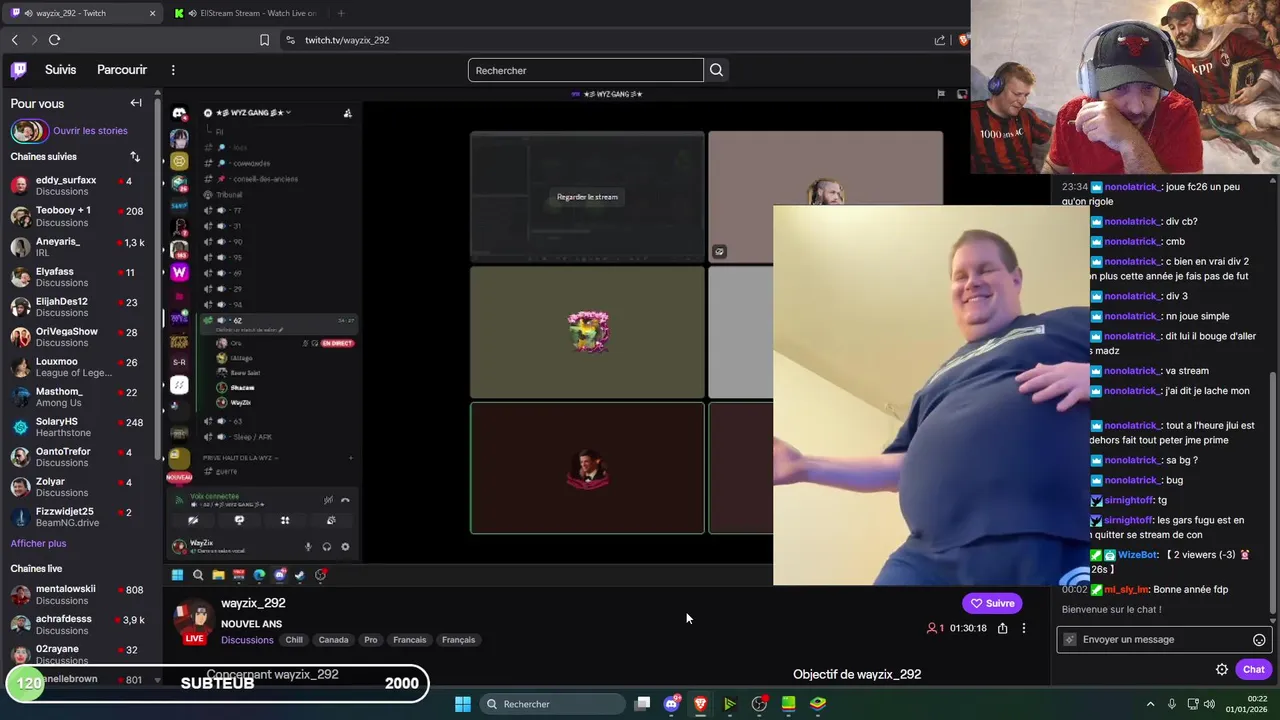
Task: Select the Pro tag
Action: tap(371, 640)
